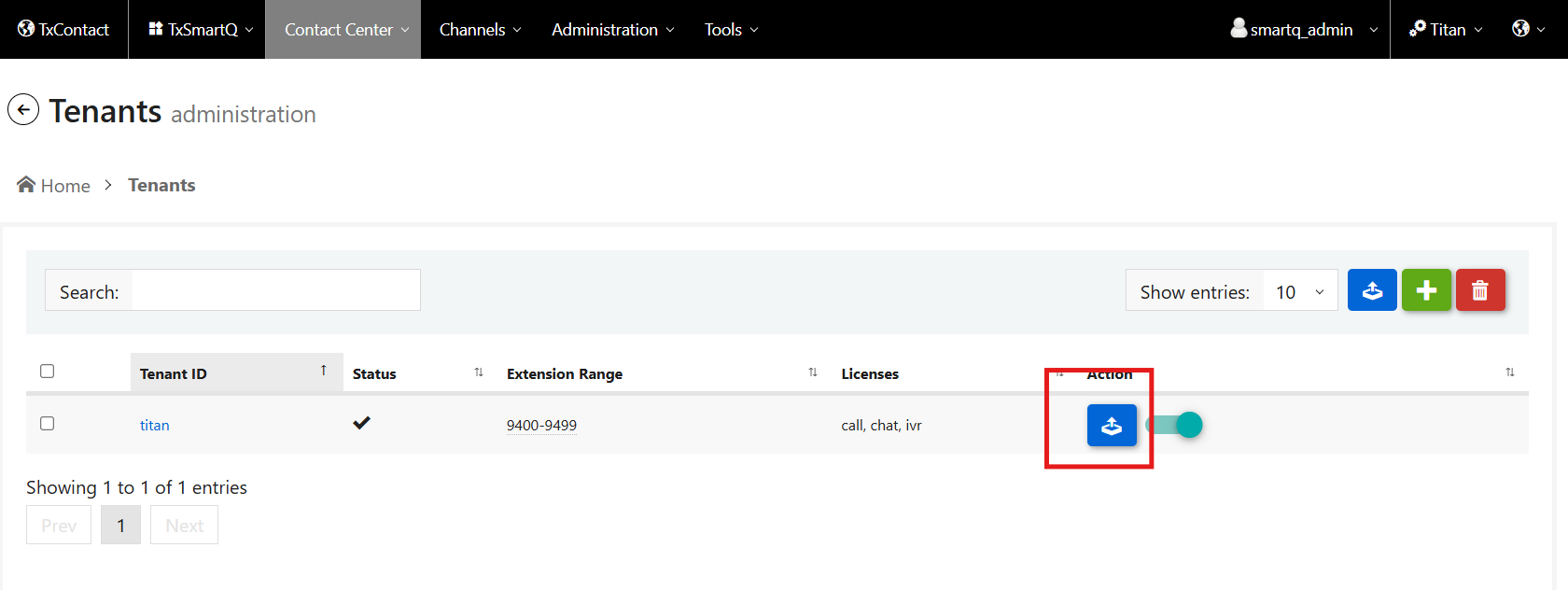Open the Titan tenant dropdown

[x=1446, y=29]
